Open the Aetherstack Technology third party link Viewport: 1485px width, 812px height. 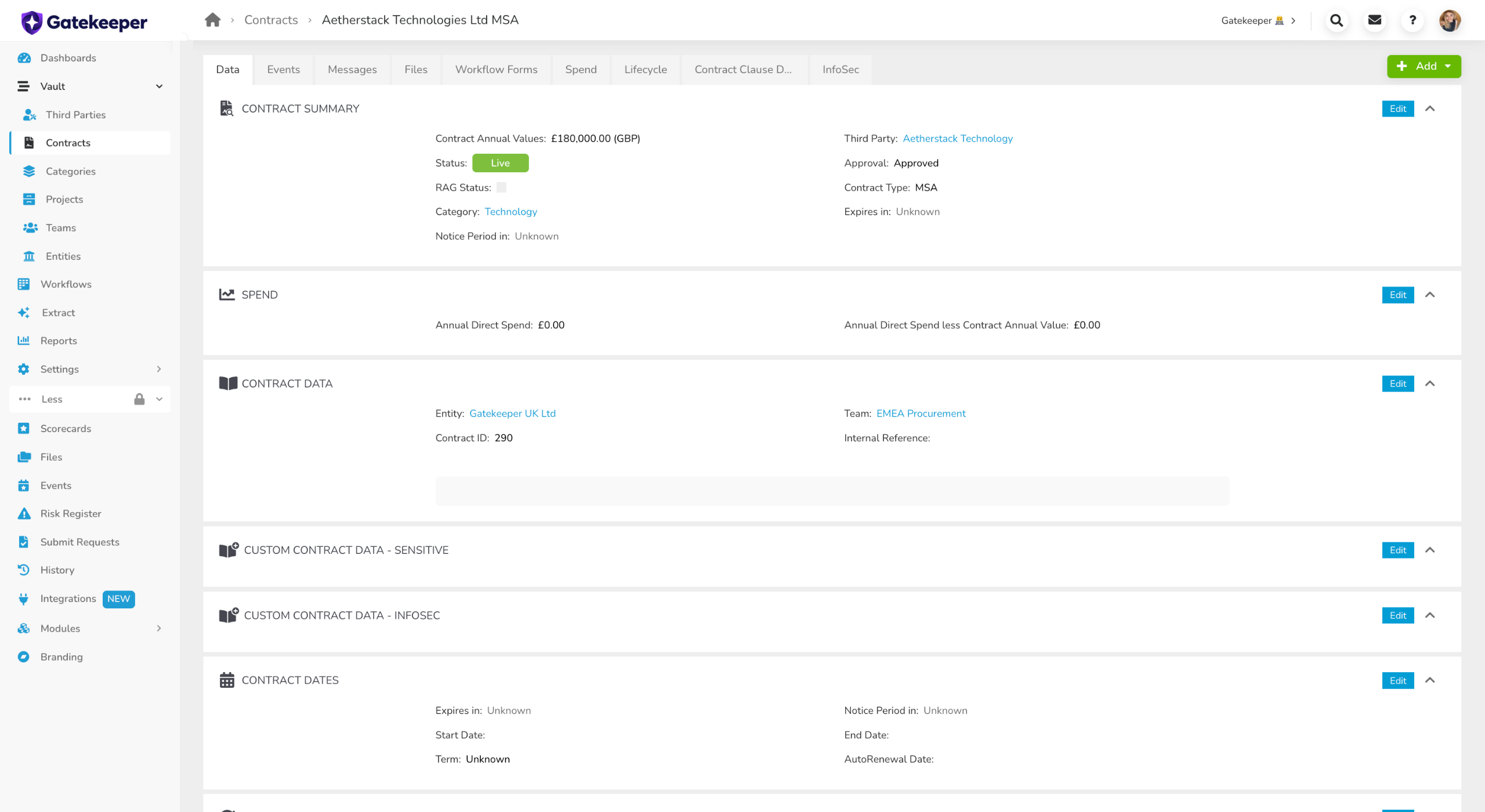click(958, 139)
